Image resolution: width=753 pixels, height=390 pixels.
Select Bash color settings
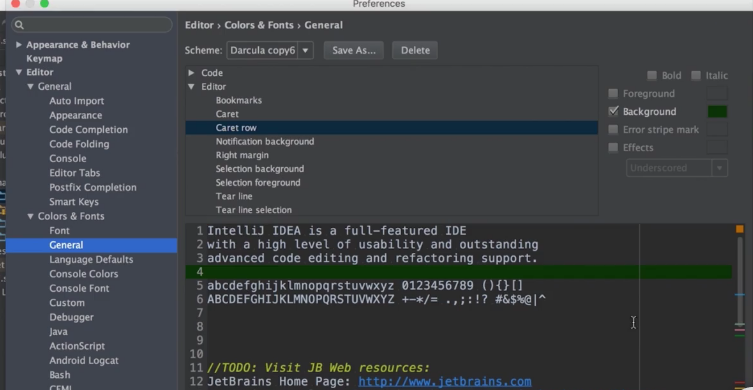pyautogui.click(x=60, y=375)
